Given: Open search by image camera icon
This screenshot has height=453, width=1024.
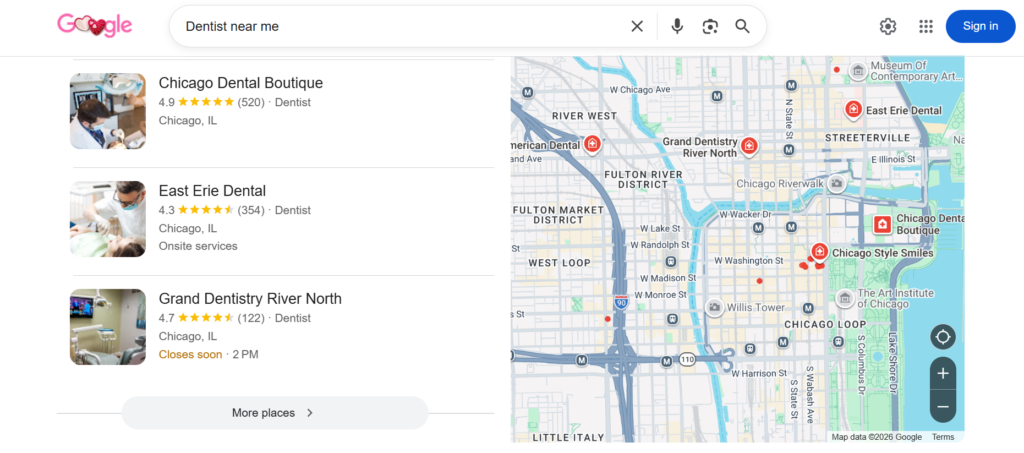Looking at the screenshot, I should tap(710, 26).
